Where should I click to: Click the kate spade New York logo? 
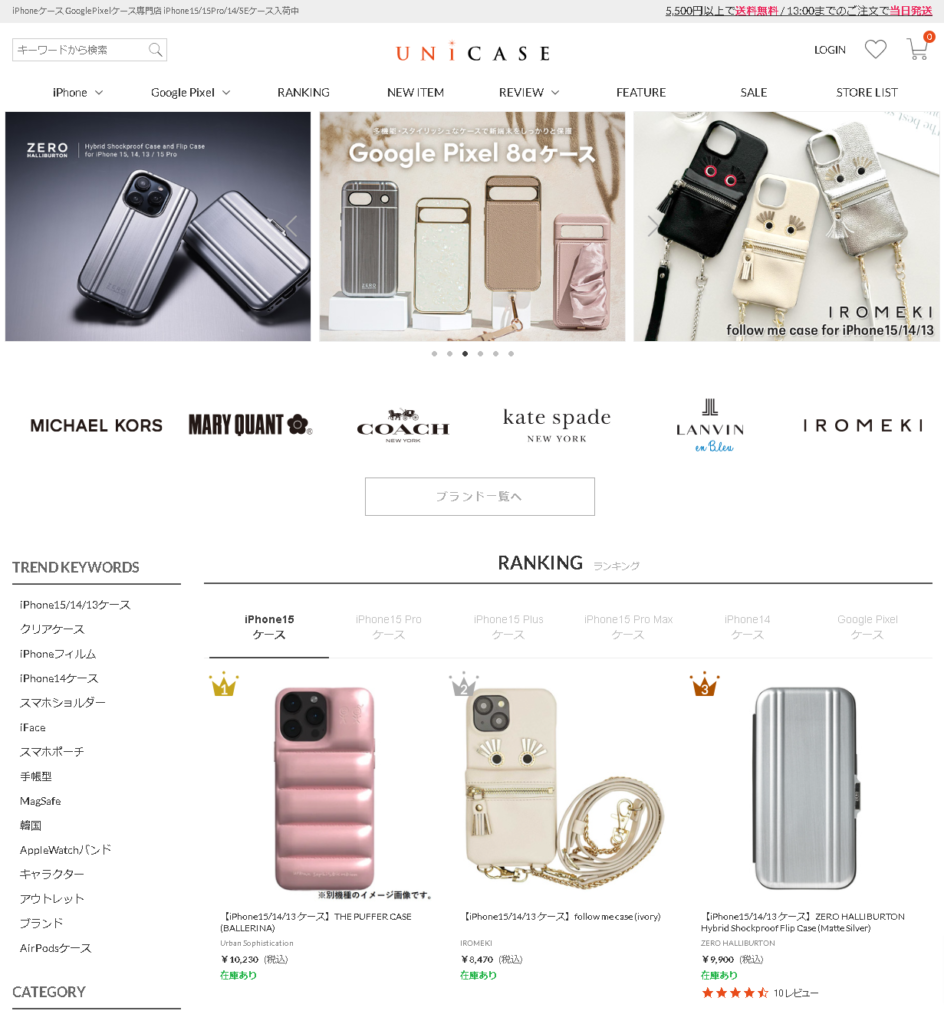(557, 425)
